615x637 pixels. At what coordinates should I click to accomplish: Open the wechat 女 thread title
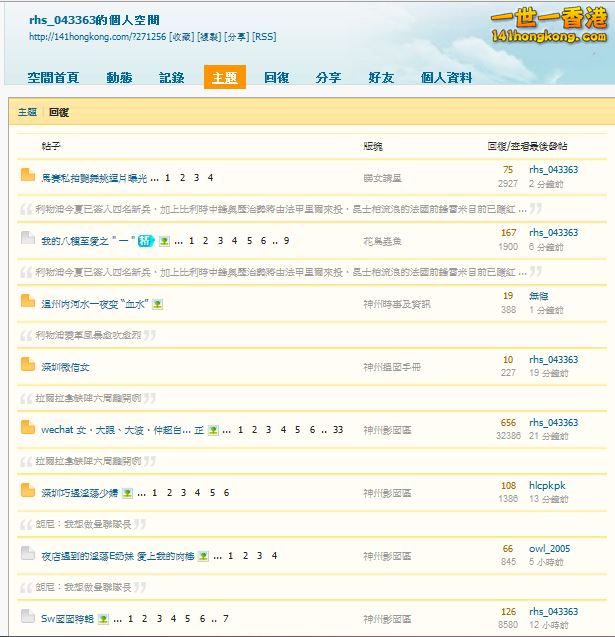click(x=122, y=430)
